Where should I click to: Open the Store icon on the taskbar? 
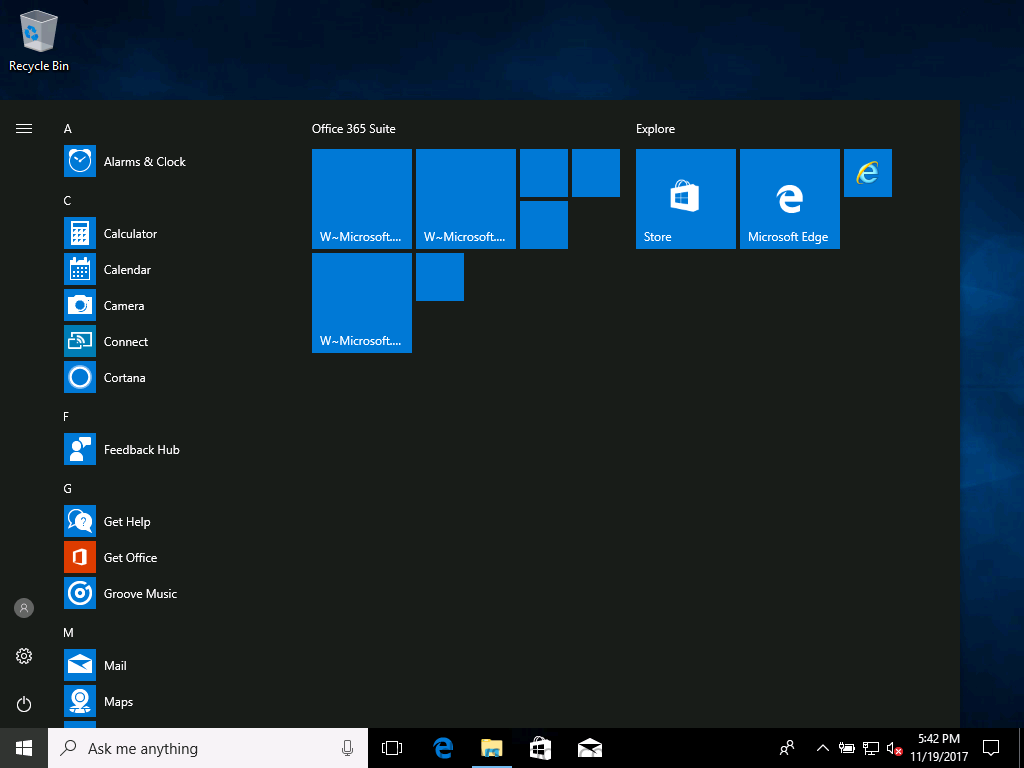pos(541,748)
